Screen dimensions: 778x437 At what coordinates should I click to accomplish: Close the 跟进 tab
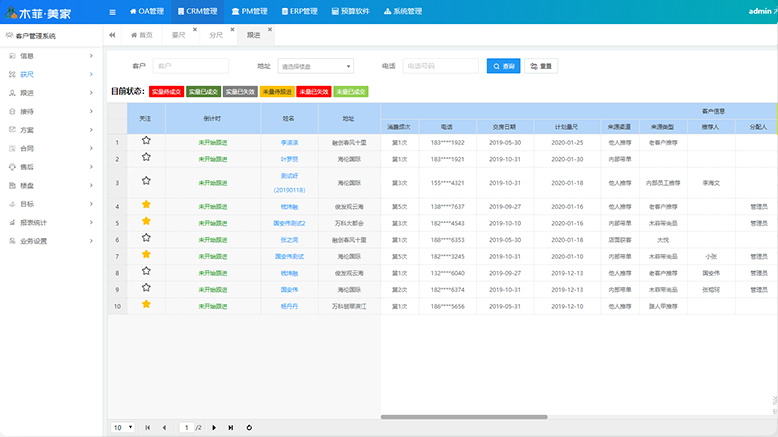tap(270, 30)
